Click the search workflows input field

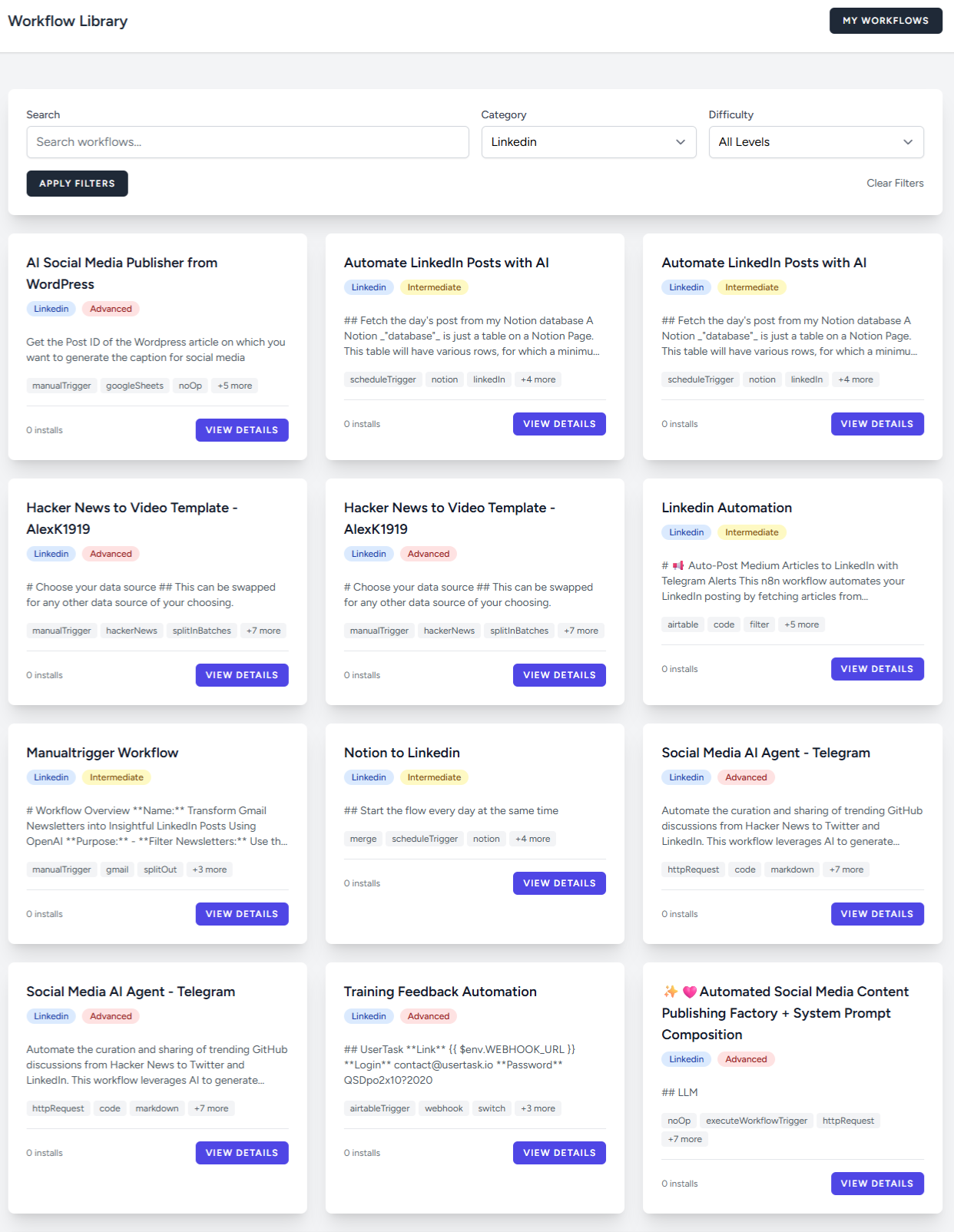tap(247, 142)
